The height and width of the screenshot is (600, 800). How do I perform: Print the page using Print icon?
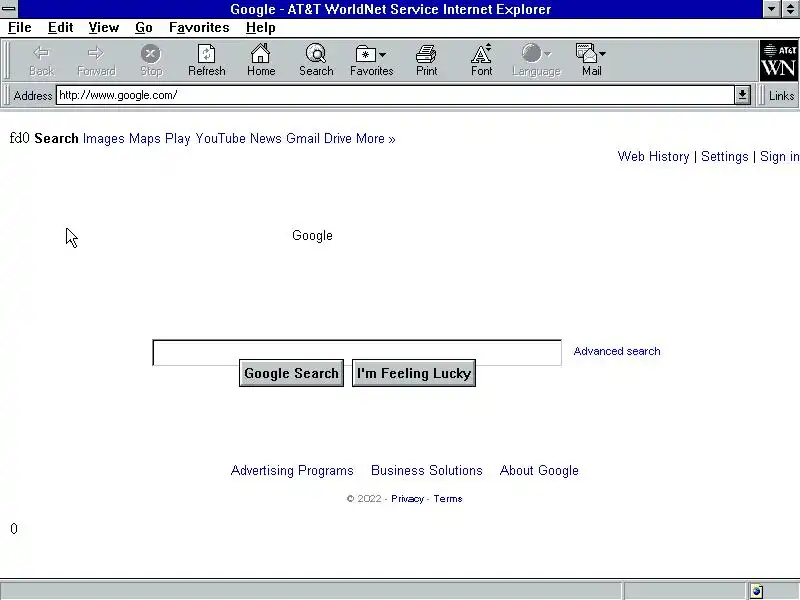pos(426,54)
